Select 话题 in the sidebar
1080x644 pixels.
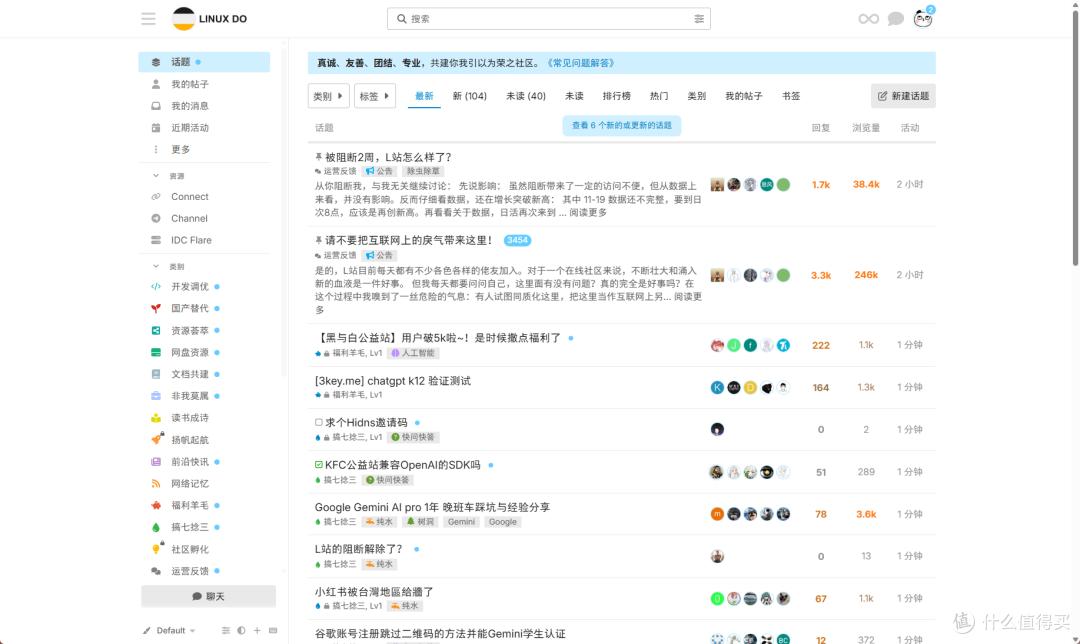(x=204, y=62)
